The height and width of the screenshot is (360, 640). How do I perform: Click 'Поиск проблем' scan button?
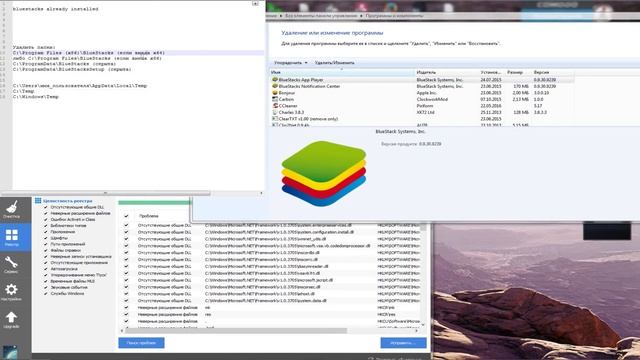141,343
